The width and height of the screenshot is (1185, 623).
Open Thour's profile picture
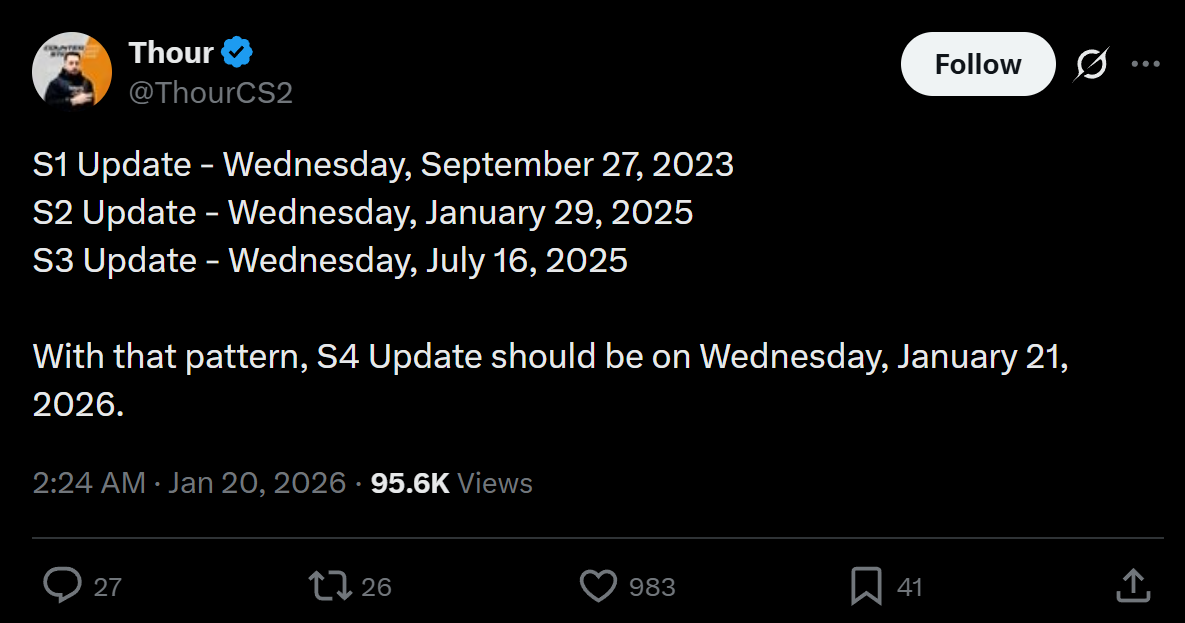(71, 70)
